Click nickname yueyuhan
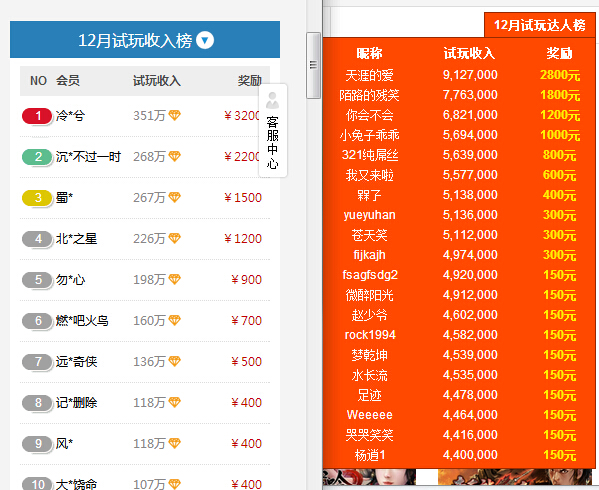 (369, 215)
